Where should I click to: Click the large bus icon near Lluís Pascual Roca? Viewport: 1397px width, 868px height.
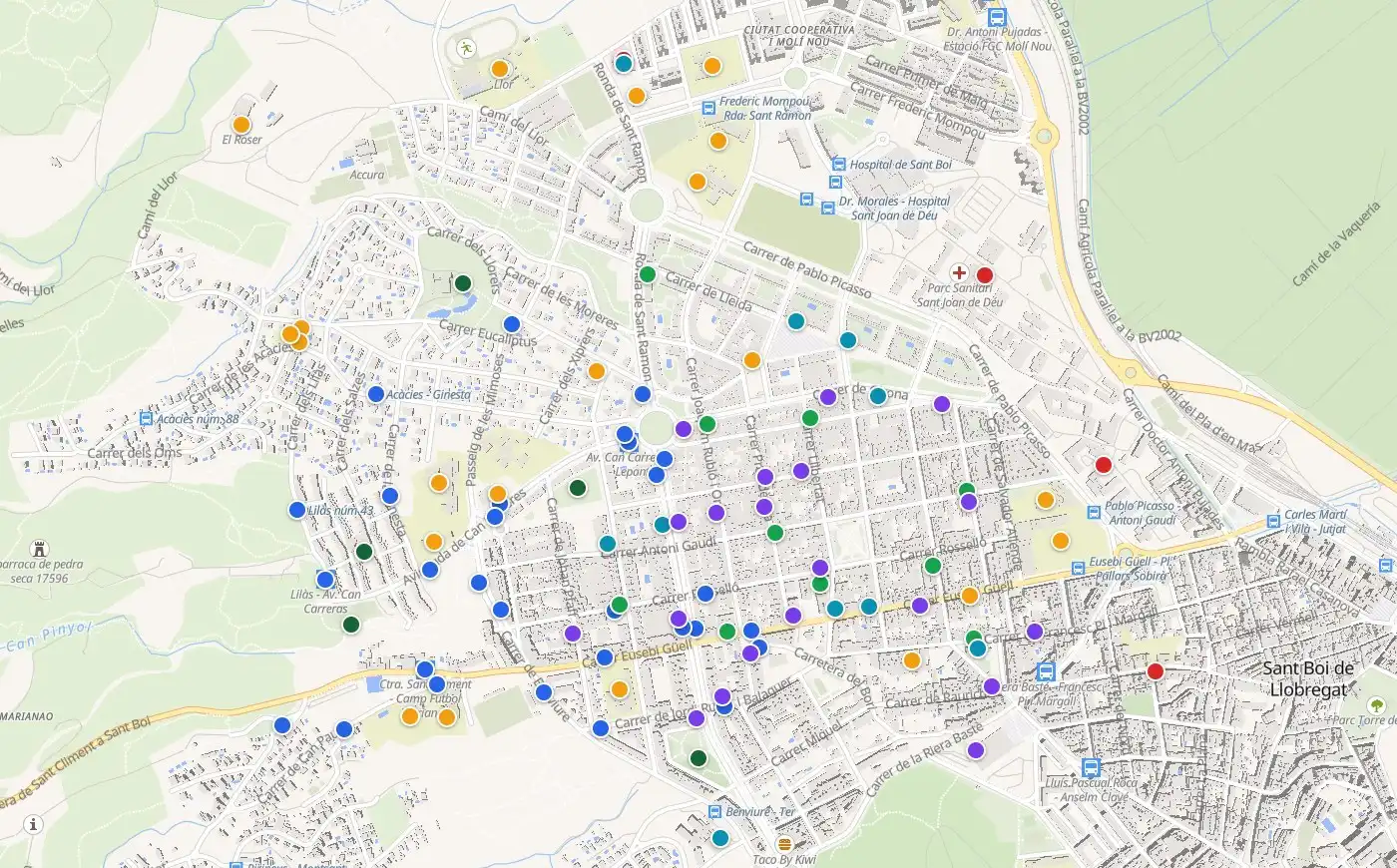[x=1092, y=768]
